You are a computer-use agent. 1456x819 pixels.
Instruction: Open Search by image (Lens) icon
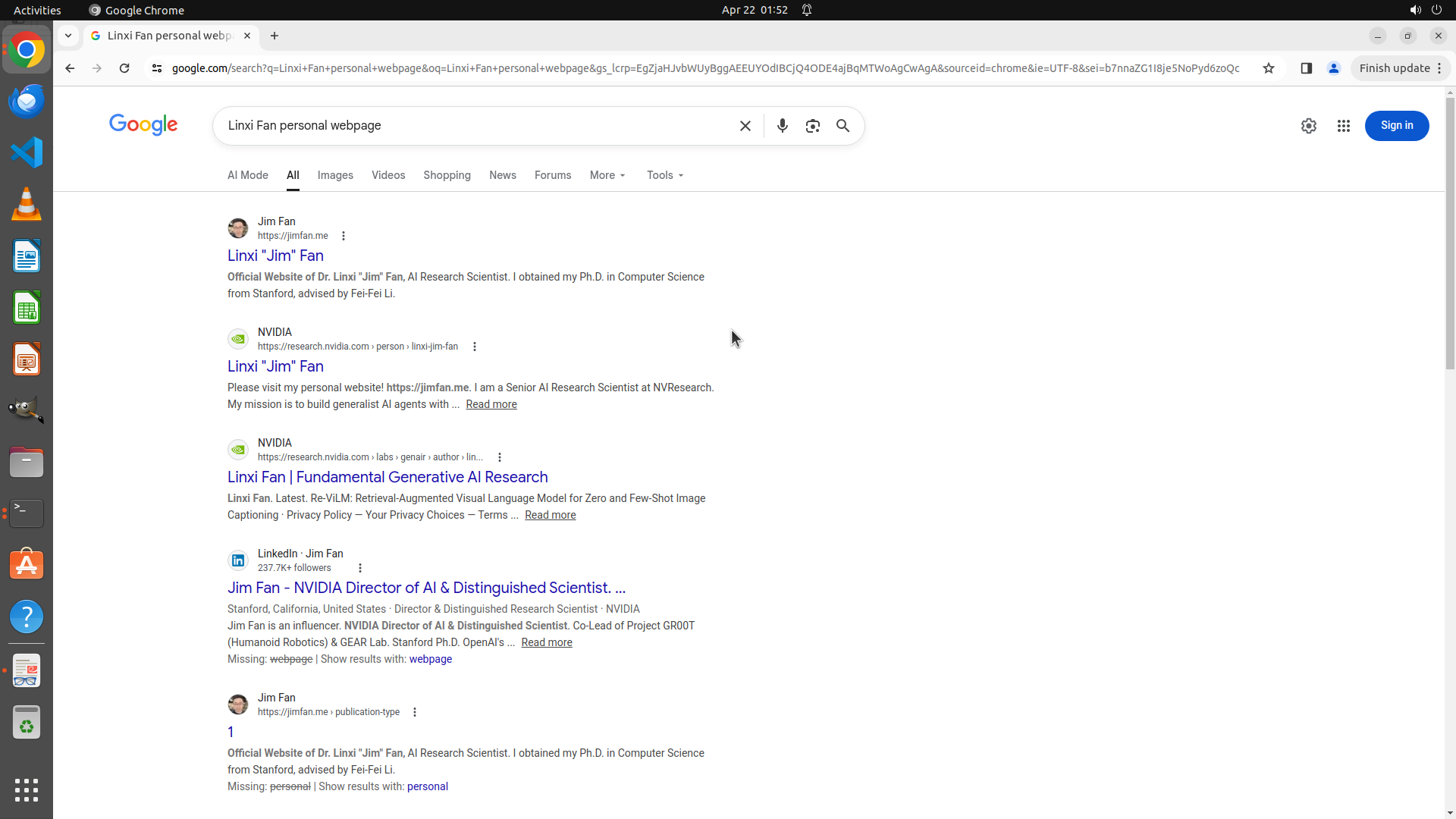(812, 126)
